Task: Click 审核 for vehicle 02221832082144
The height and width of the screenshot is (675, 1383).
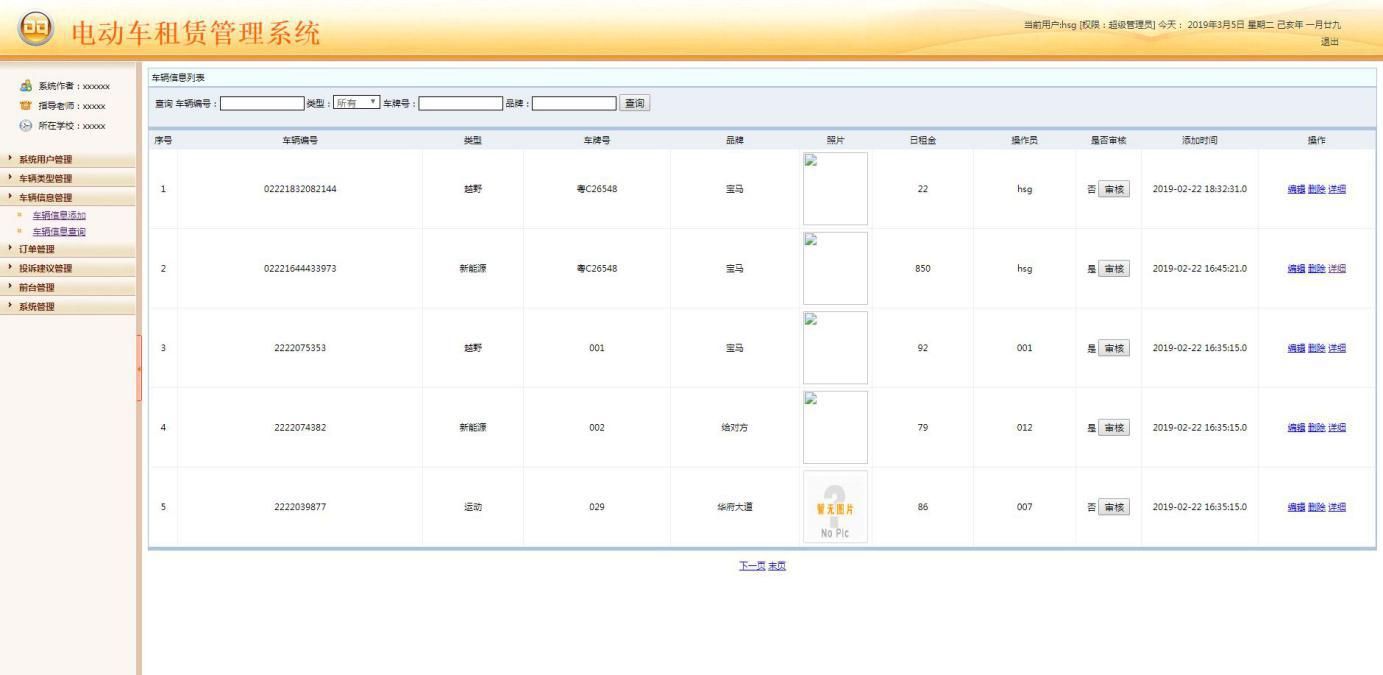Action: [1114, 189]
